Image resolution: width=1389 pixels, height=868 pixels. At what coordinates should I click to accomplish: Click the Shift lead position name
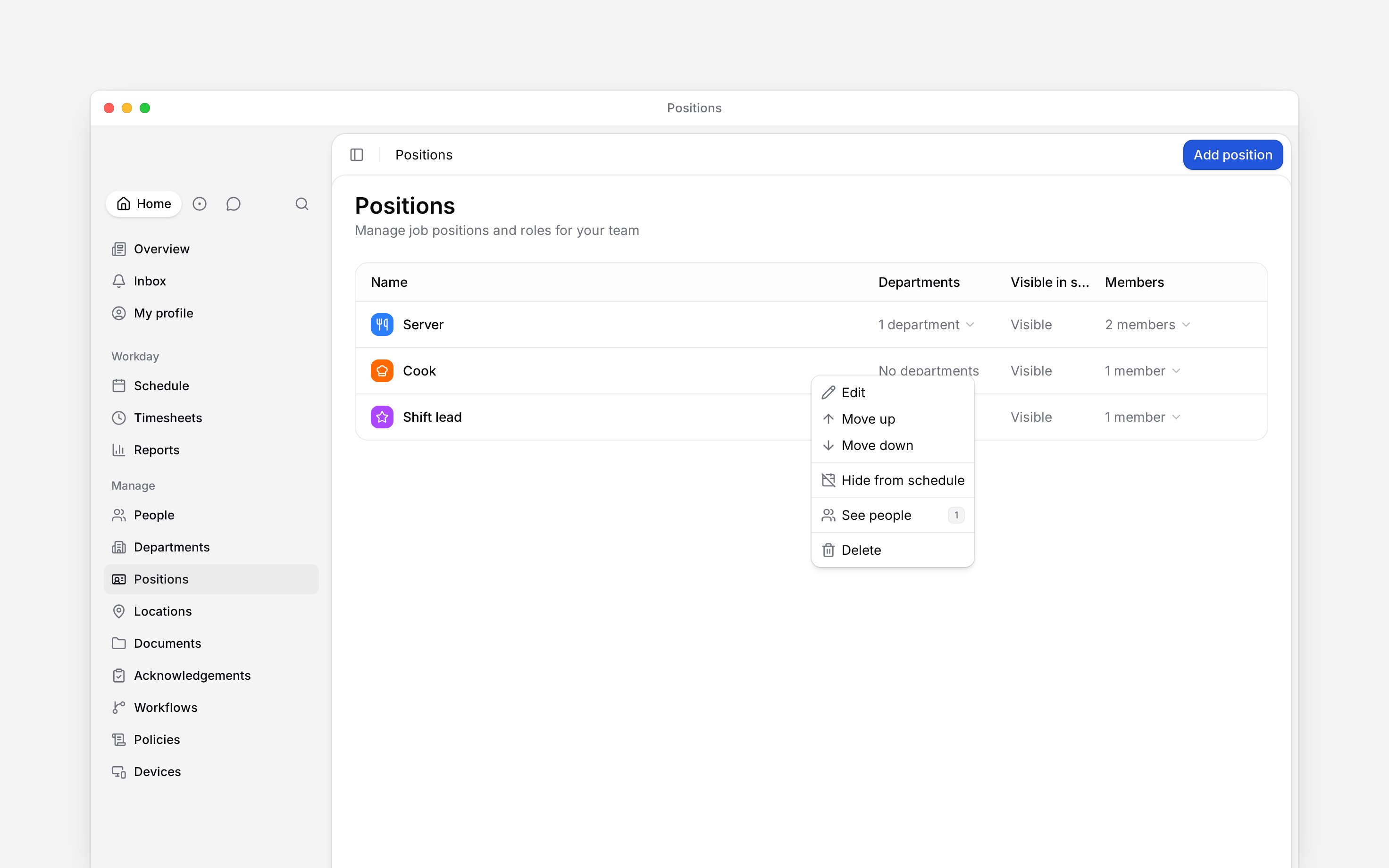(432, 417)
